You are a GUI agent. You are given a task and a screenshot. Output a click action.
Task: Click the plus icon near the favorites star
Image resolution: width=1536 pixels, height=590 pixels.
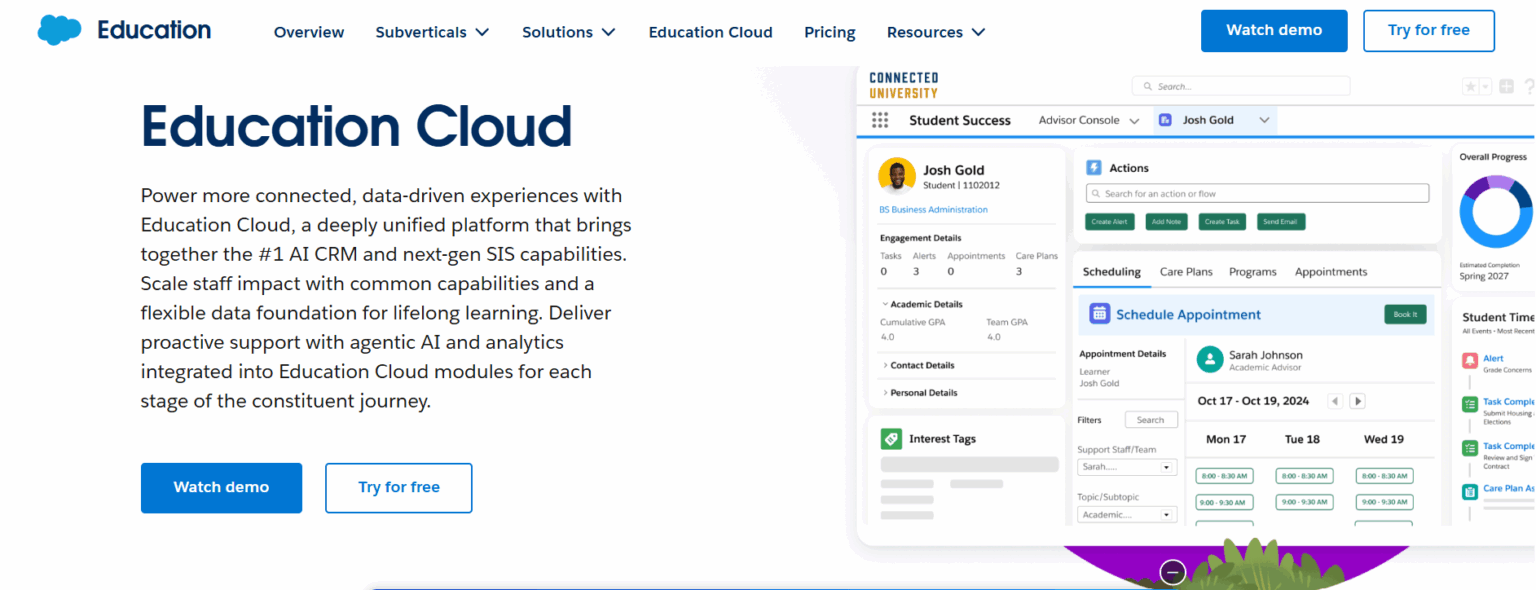[x=1507, y=86]
